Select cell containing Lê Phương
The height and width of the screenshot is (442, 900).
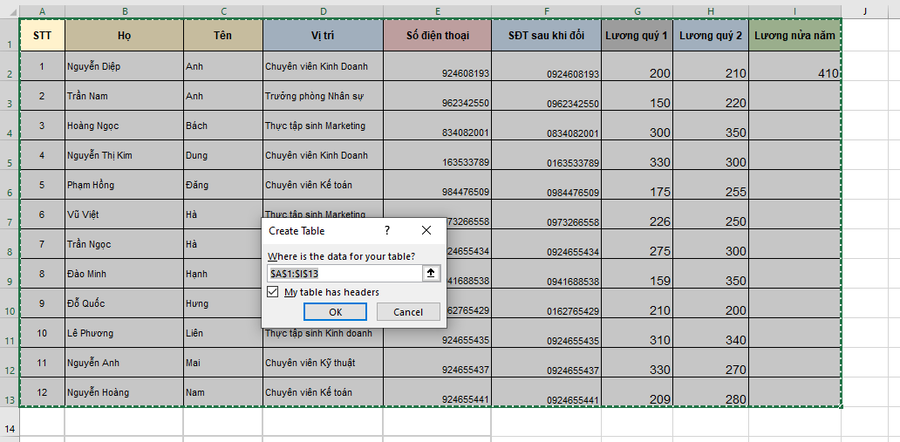pos(125,333)
